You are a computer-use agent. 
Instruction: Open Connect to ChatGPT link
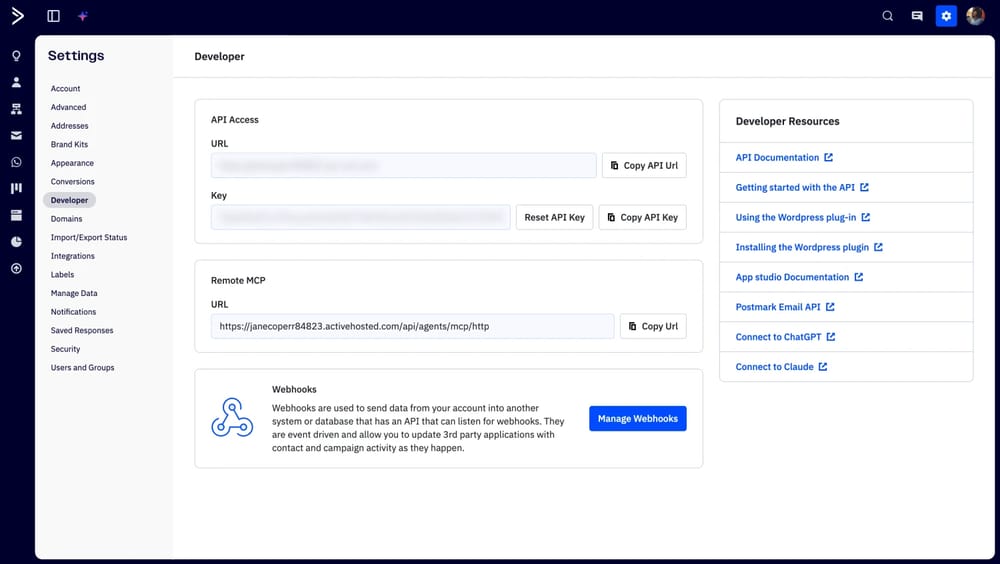[x=778, y=337]
